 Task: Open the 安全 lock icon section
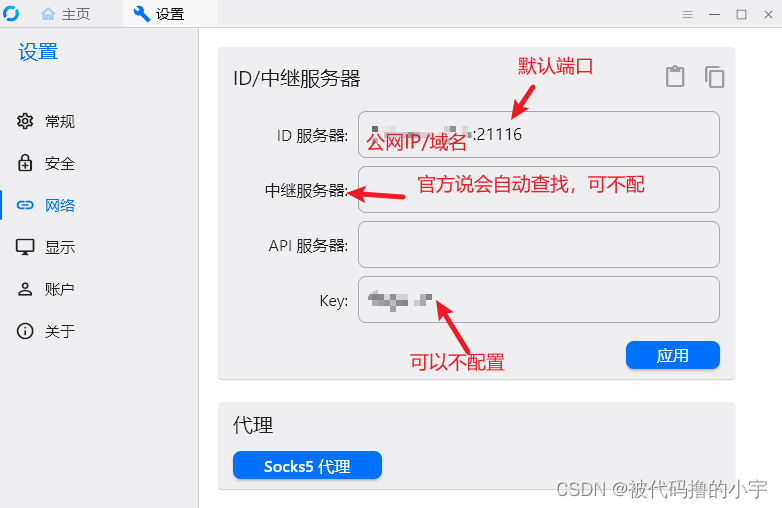[25, 163]
